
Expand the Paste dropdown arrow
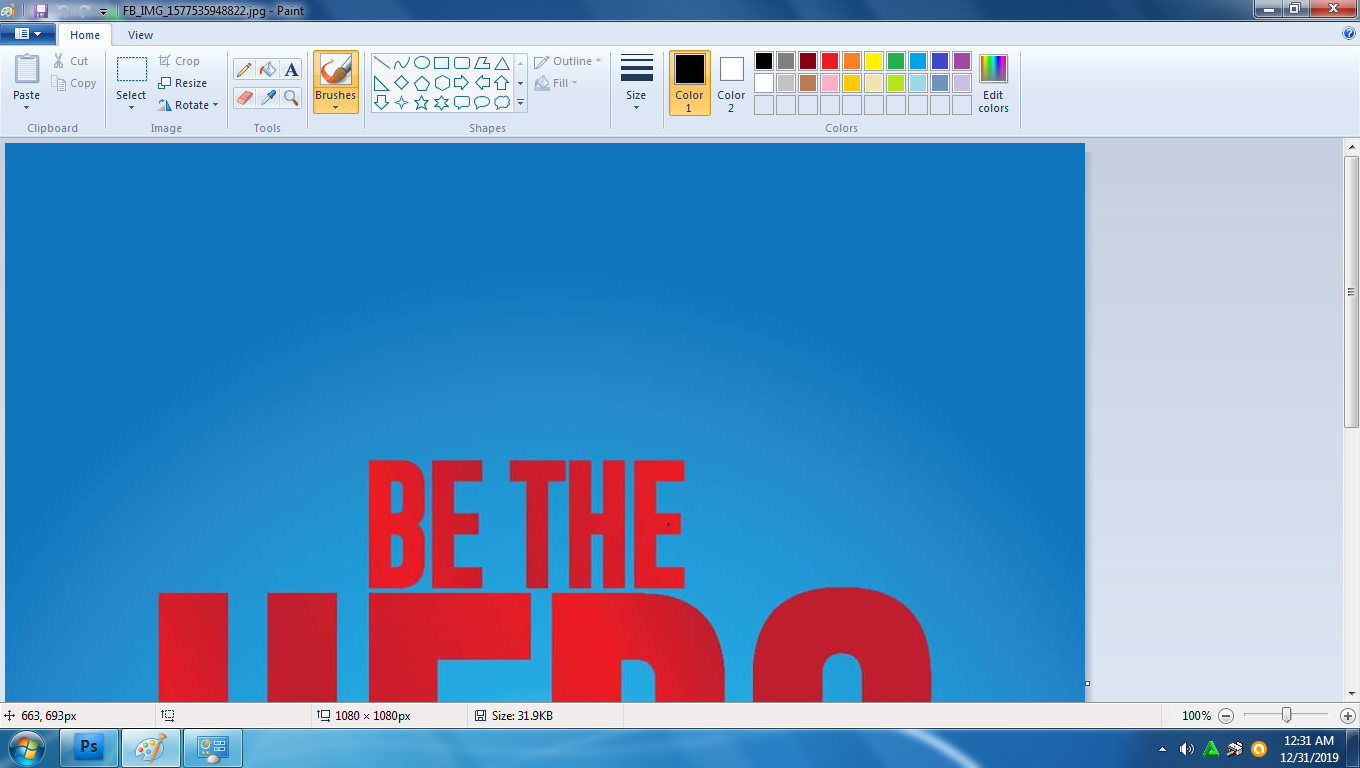(x=27, y=107)
